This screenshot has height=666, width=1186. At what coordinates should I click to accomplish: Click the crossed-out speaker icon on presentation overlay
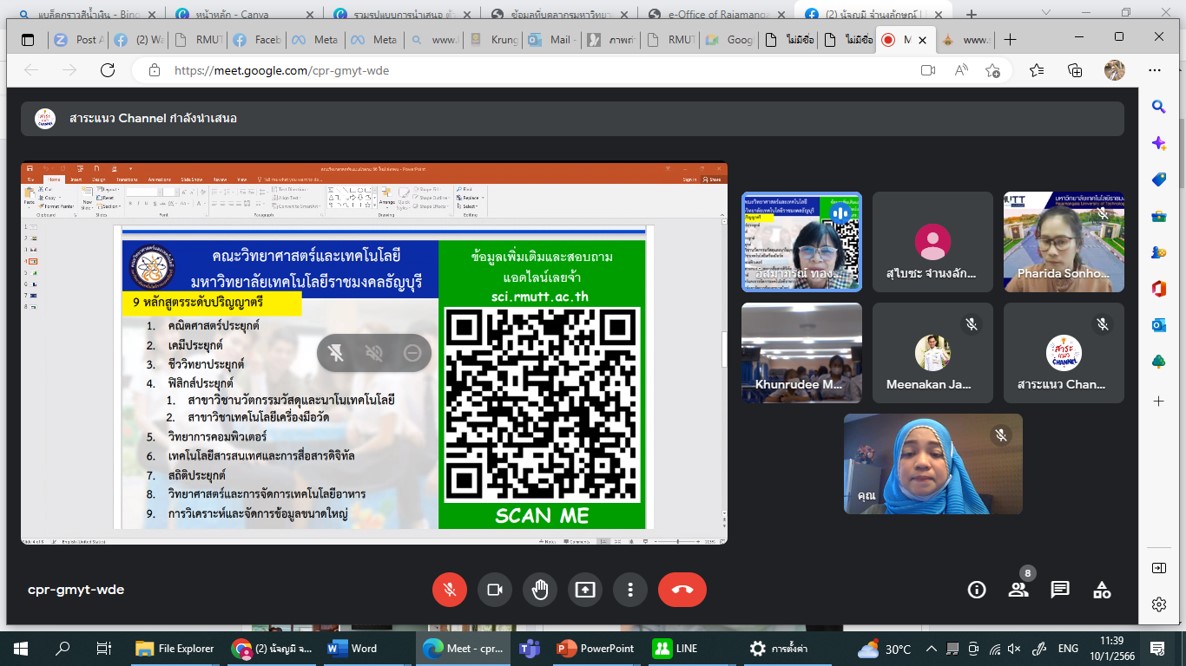pos(374,352)
